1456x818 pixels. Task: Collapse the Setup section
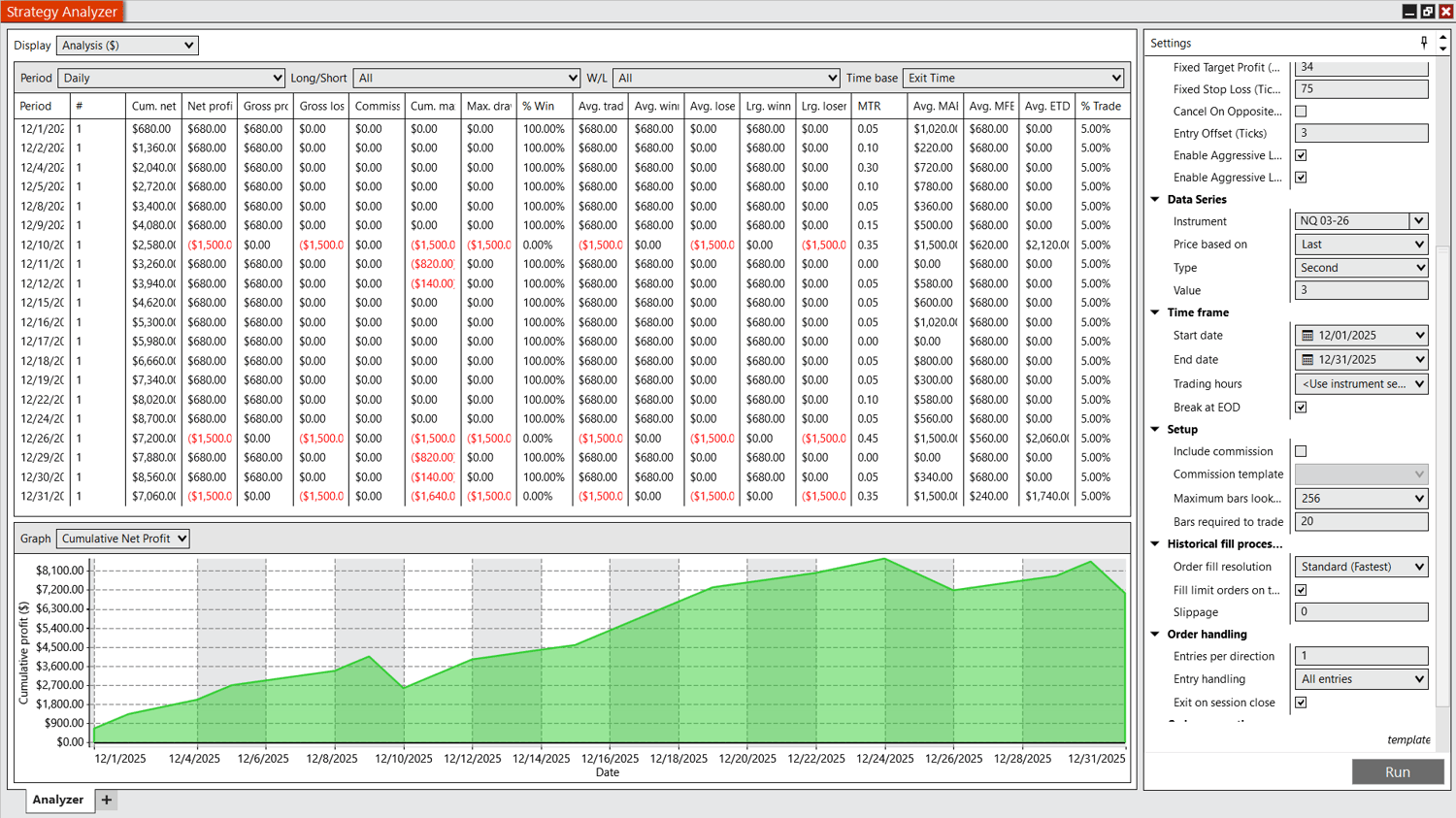pyautogui.click(x=1155, y=429)
